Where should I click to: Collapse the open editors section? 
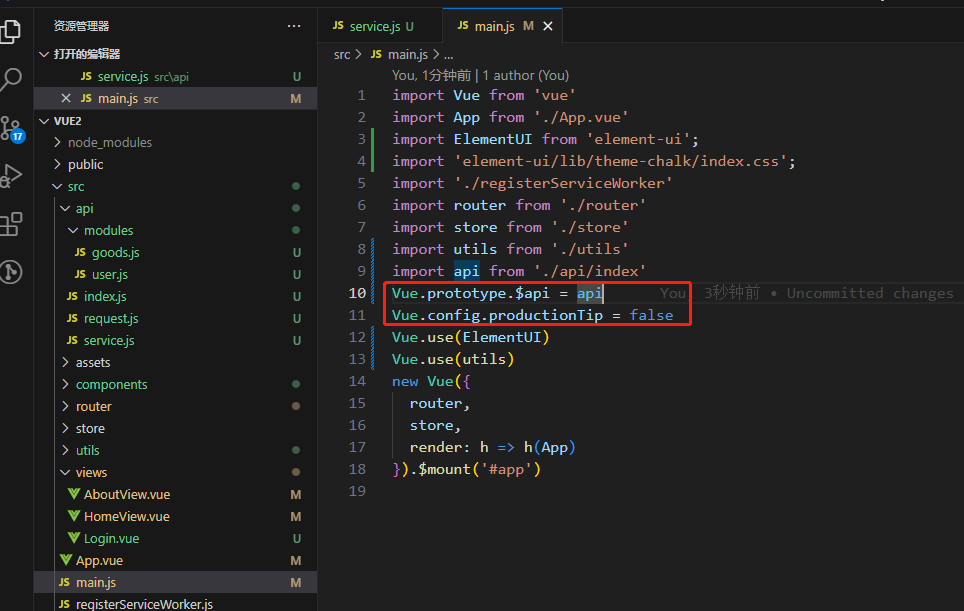[44, 54]
